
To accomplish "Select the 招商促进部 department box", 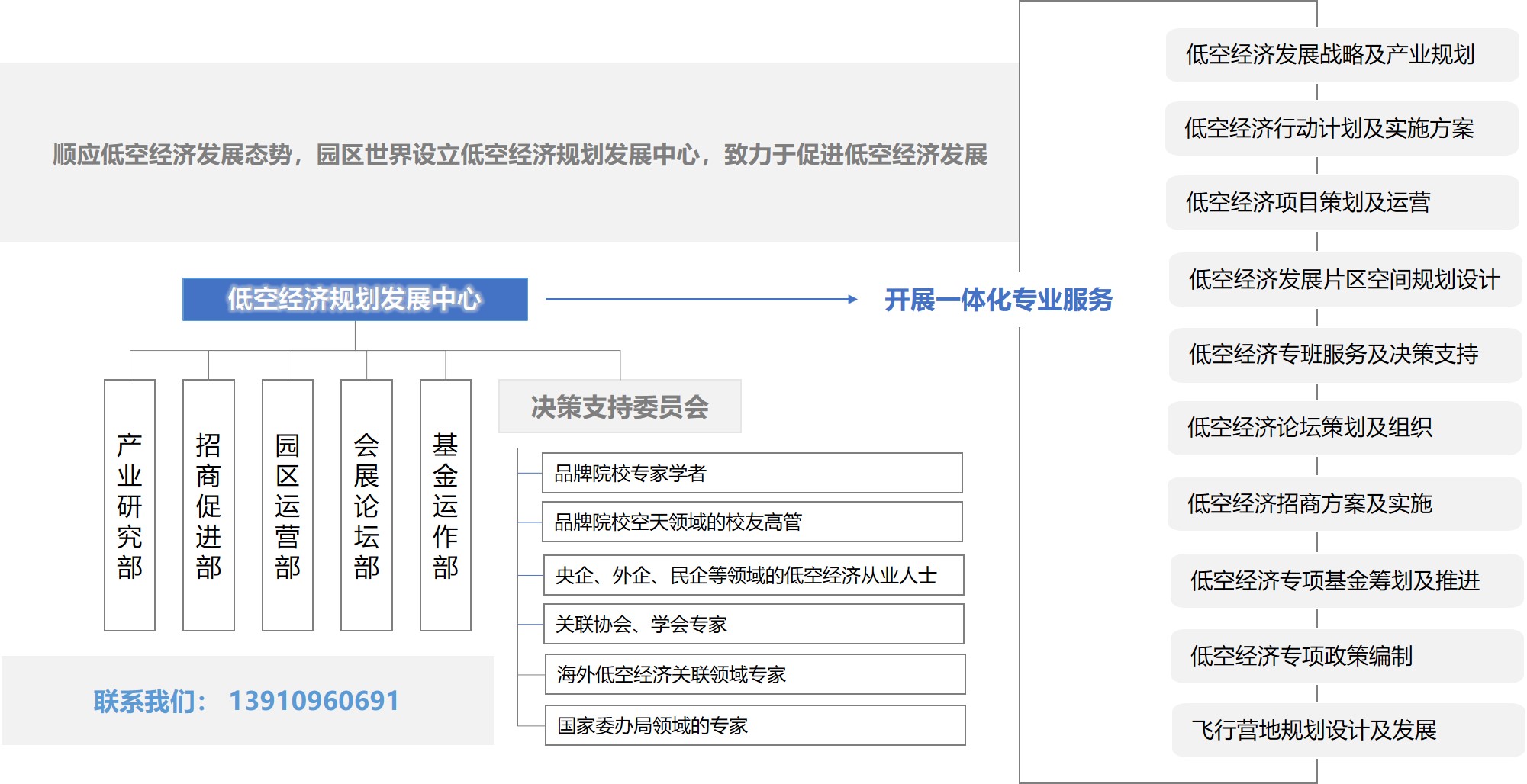I will click(x=208, y=505).
